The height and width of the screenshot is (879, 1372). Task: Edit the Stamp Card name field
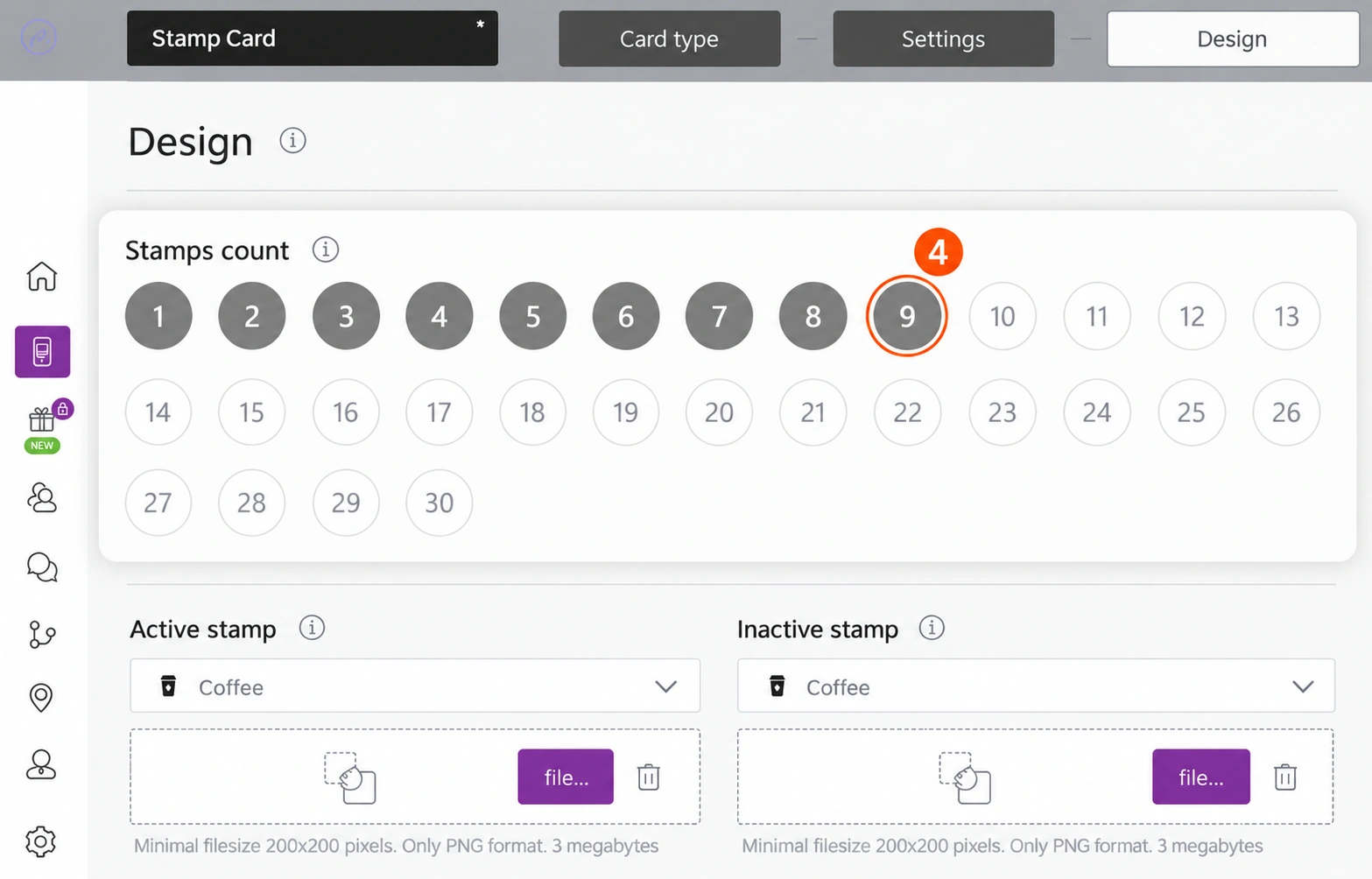313,39
